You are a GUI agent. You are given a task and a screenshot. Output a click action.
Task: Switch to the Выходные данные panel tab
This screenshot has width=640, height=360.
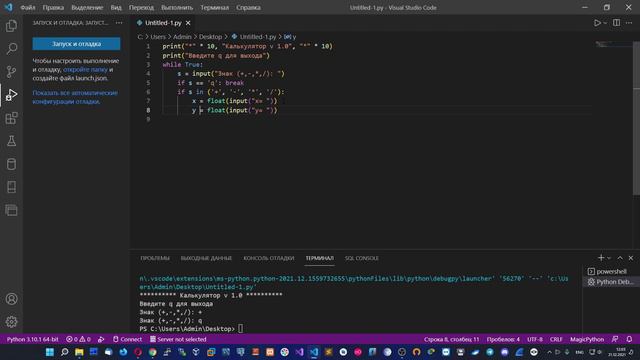click(x=206, y=258)
